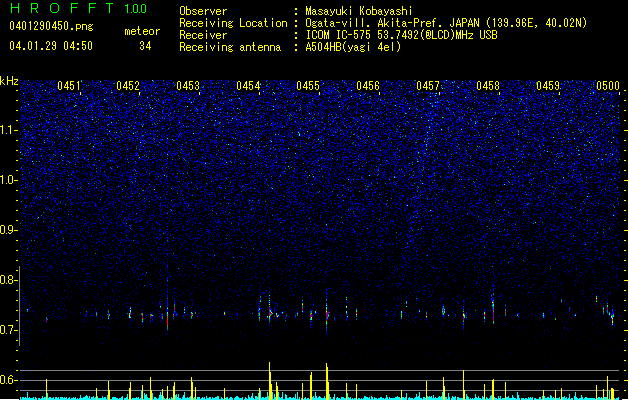Screen dimensions: 629x400
Task: Click the HROFFT title text
Action: click(x=62, y=8)
